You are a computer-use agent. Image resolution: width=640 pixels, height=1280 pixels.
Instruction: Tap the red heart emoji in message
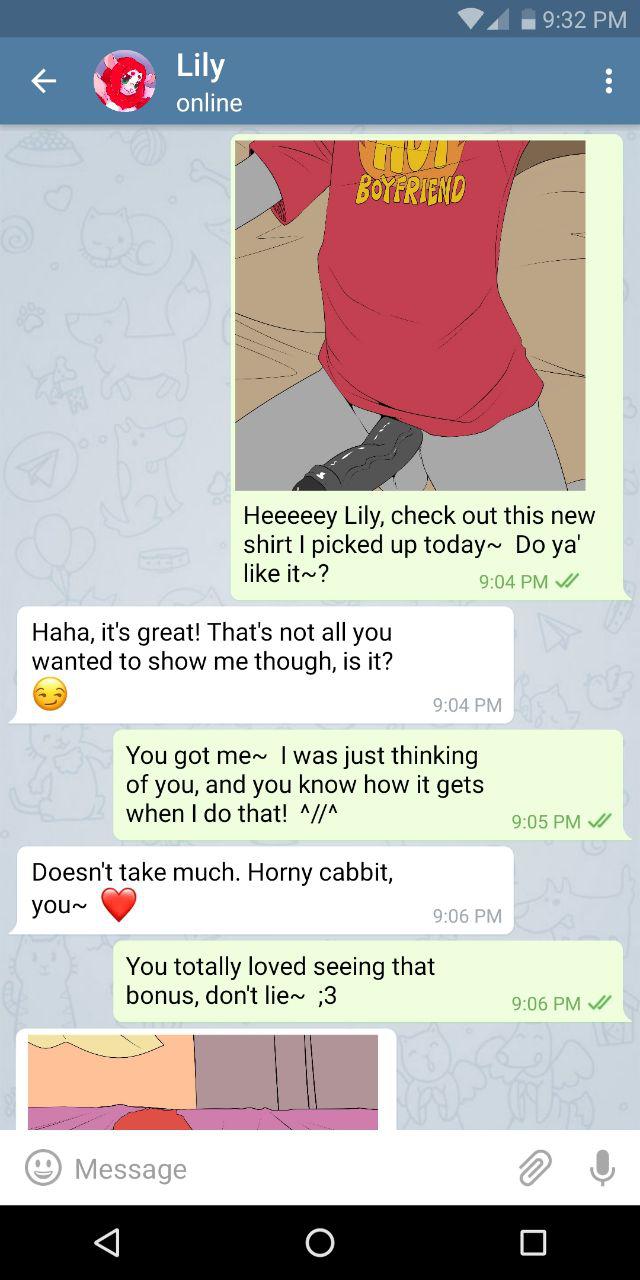[118, 905]
